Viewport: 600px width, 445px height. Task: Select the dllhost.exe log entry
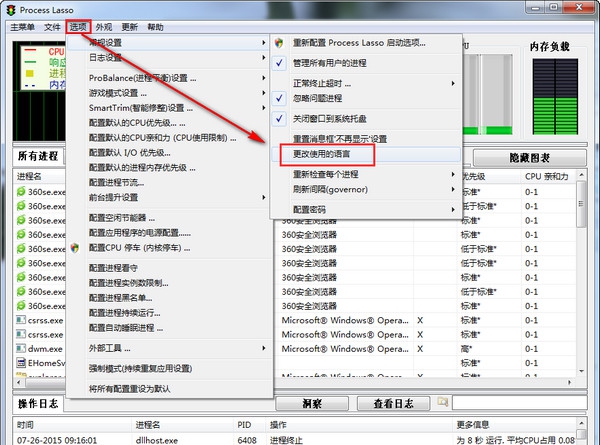(x=295, y=440)
